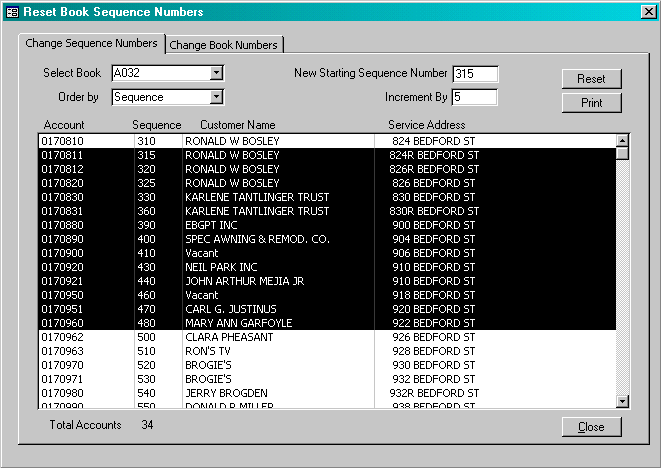The height and width of the screenshot is (468, 661).
Task: Click the Close button at bottom
Action: [x=591, y=427]
